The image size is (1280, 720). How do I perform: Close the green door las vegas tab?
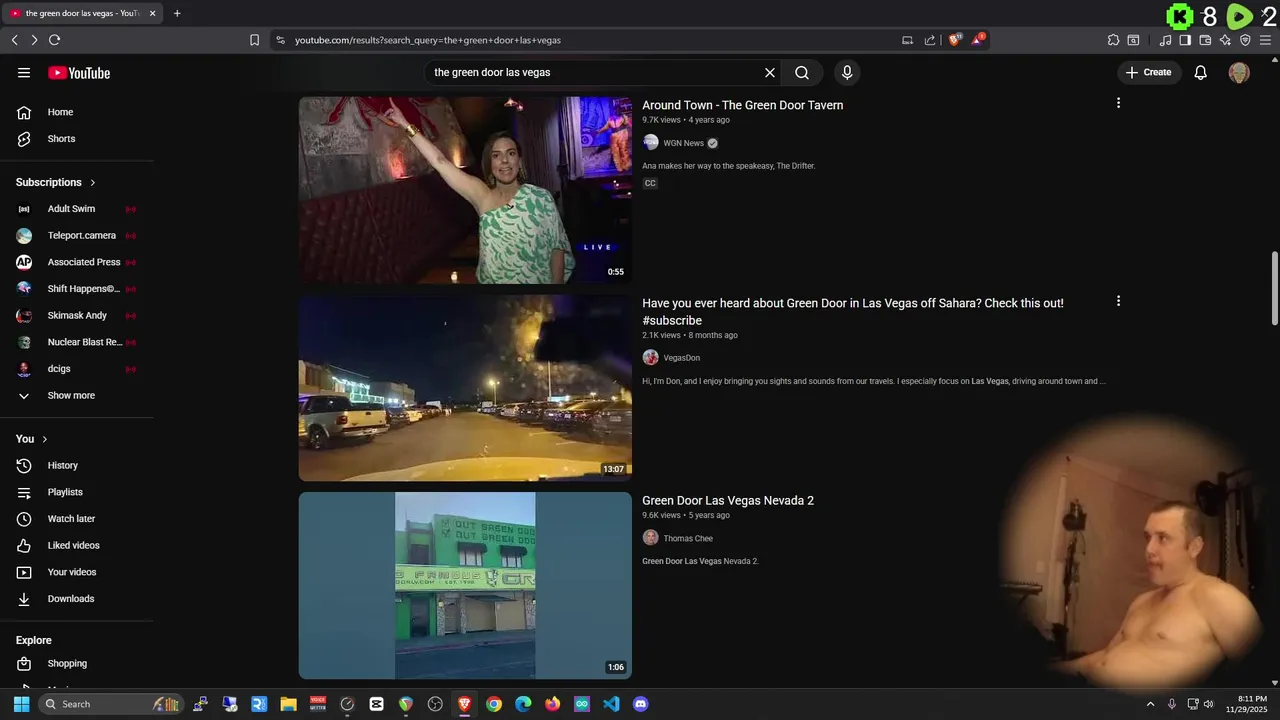click(x=152, y=13)
